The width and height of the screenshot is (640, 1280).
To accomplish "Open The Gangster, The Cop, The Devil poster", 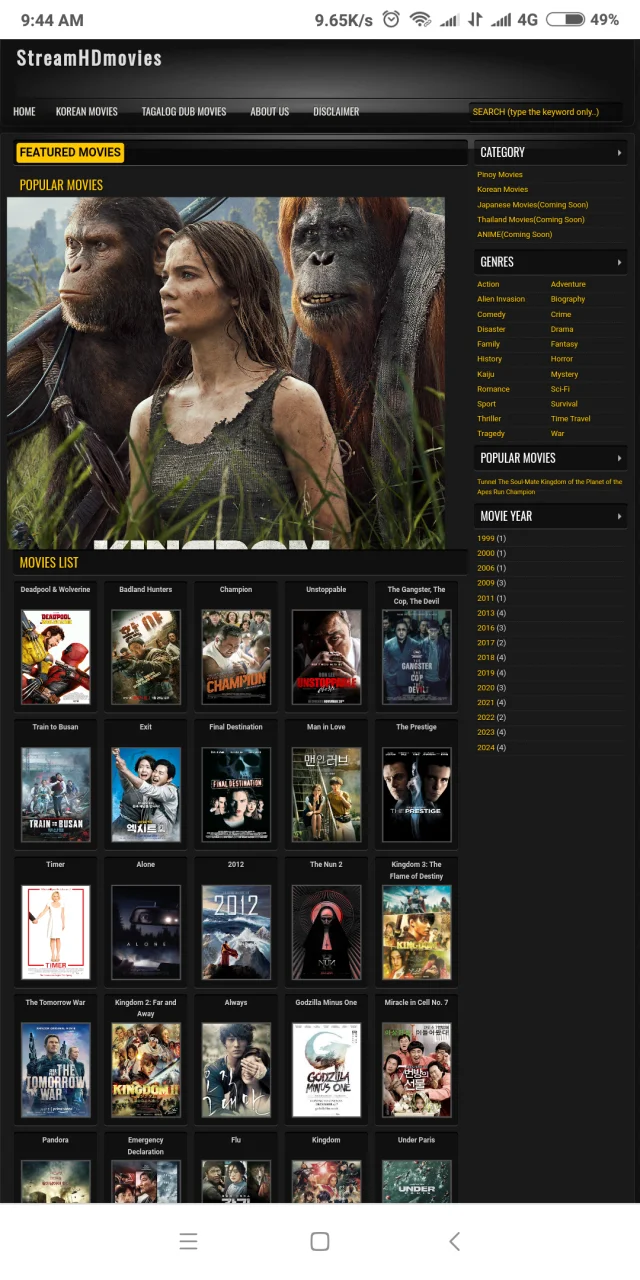I will point(417,657).
